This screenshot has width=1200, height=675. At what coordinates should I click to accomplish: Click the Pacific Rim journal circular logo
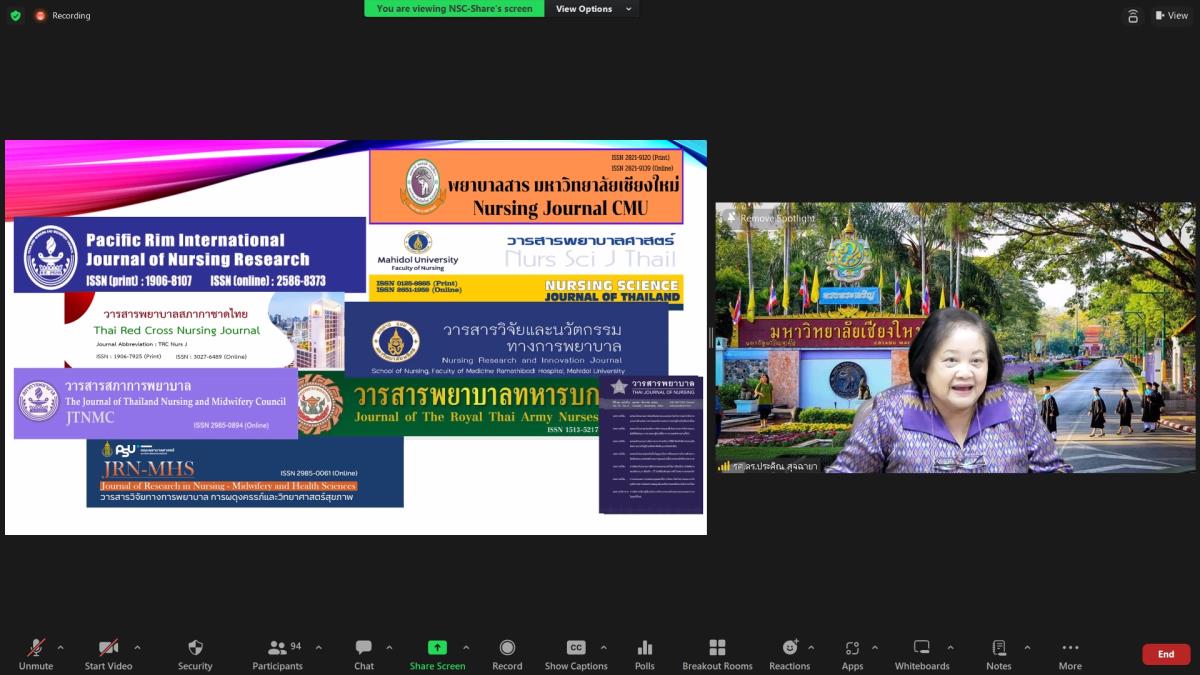click(x=49, y=256)
